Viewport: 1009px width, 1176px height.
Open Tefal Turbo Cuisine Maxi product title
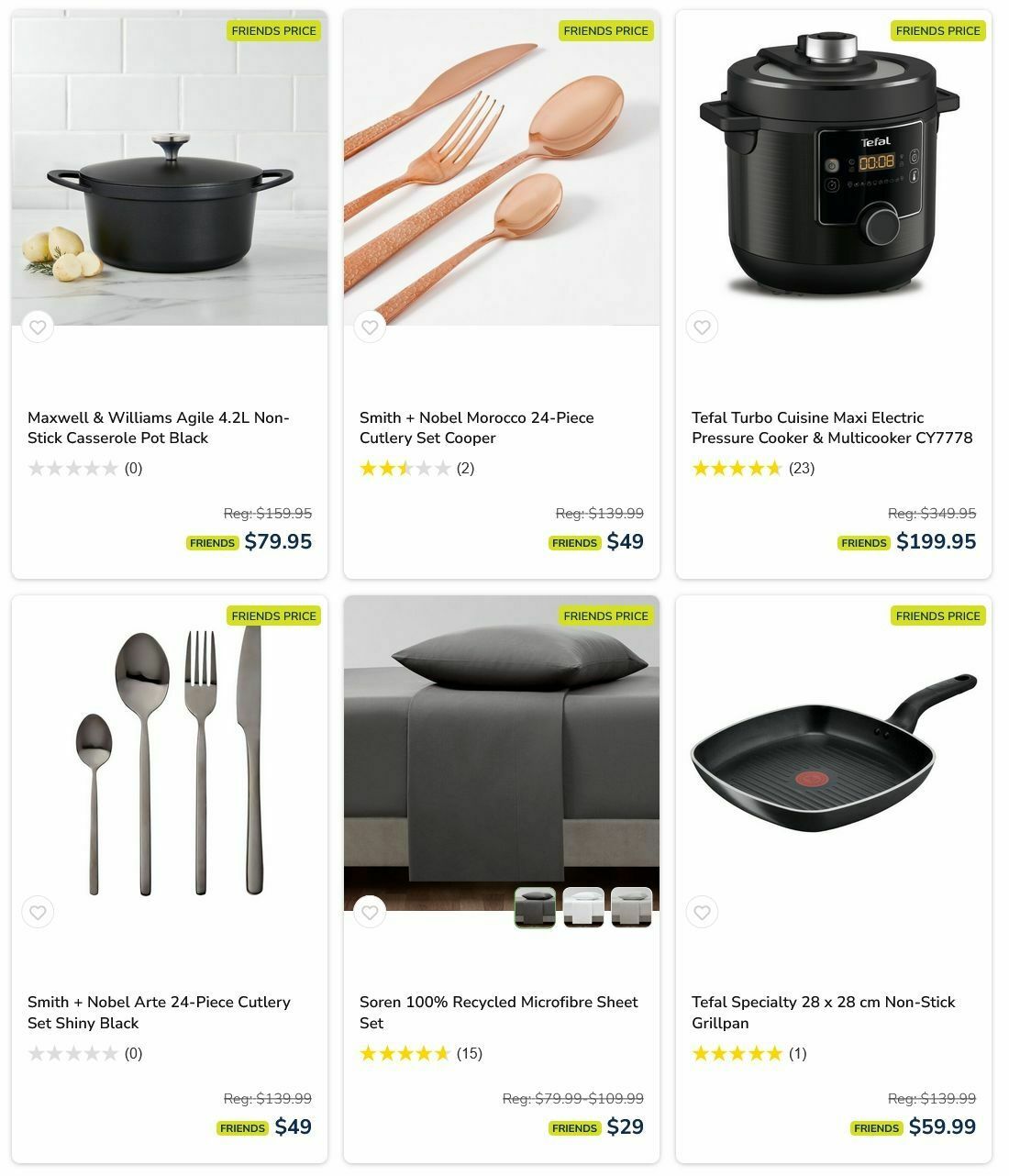pos(832,427)
